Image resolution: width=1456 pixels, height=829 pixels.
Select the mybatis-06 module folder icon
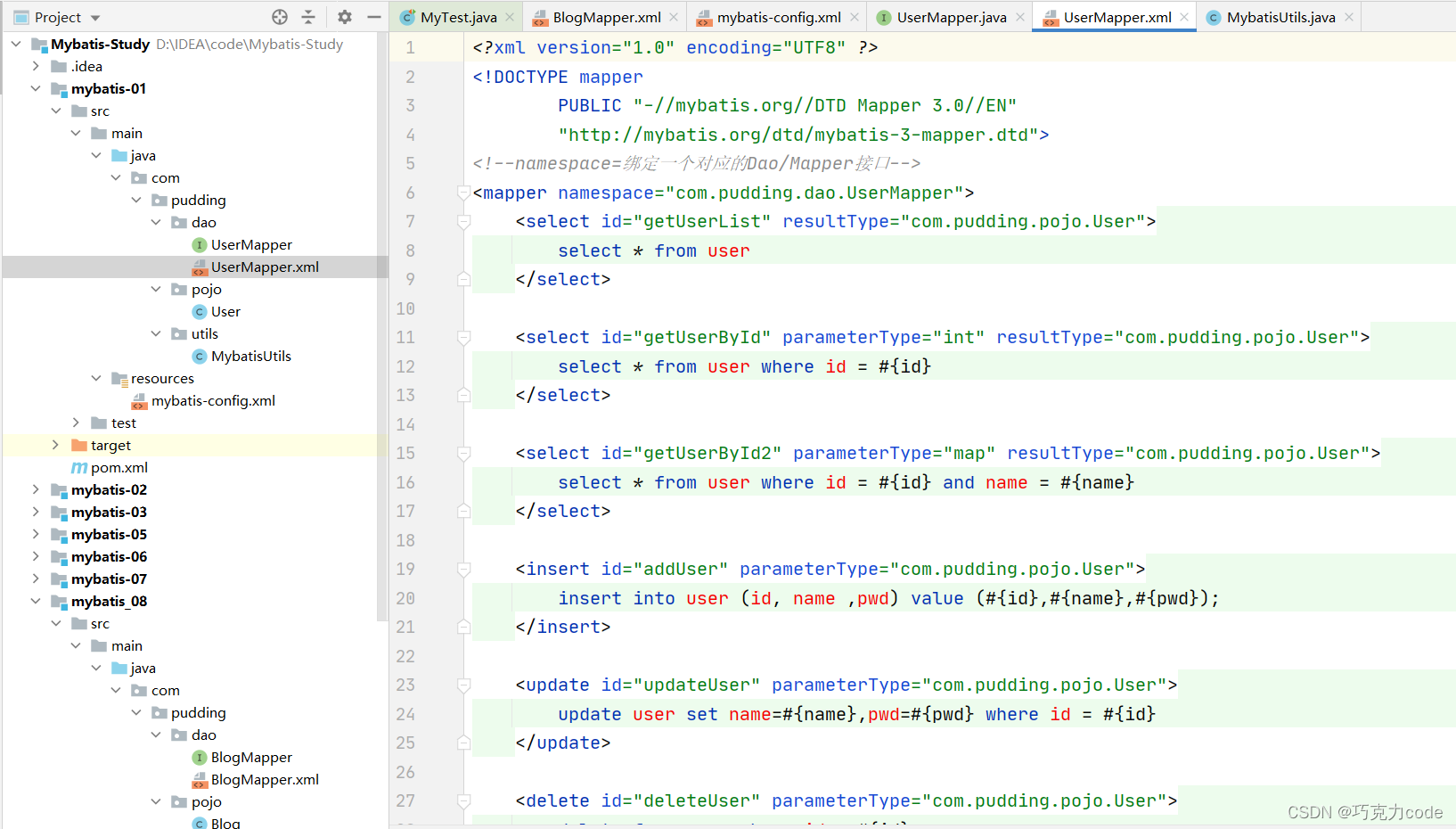60,557
